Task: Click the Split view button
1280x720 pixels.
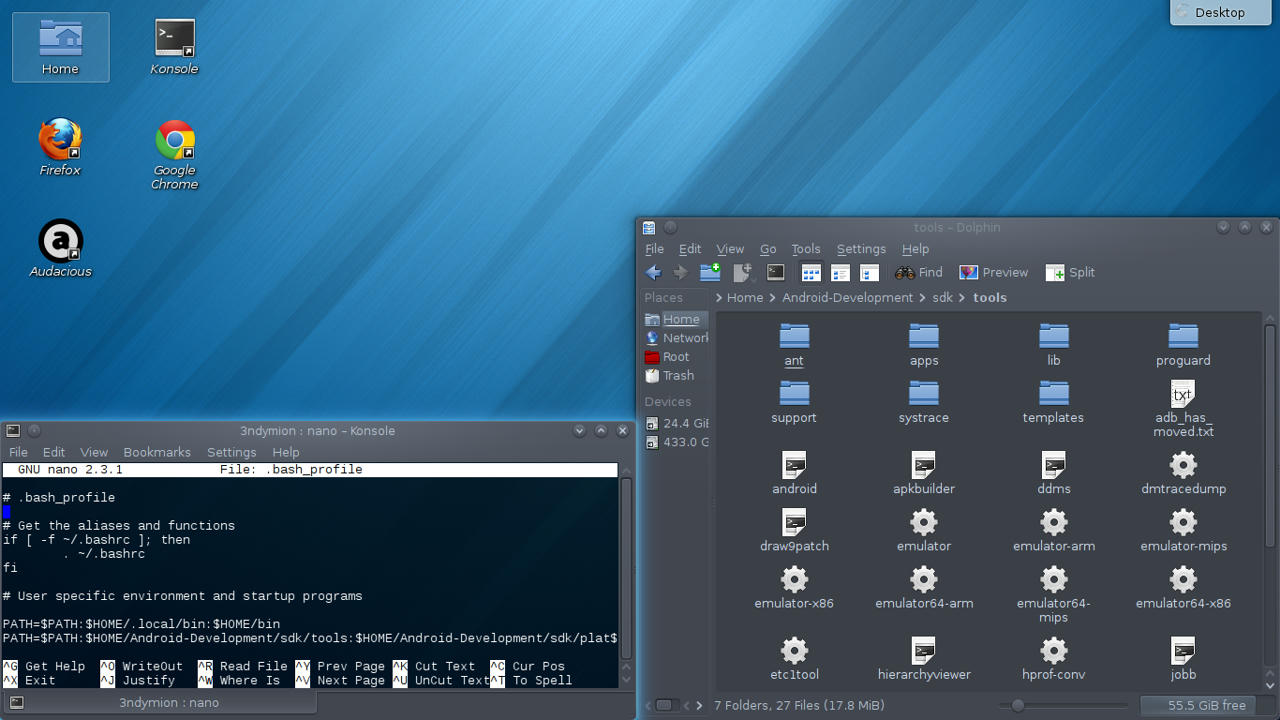Action: (x=1070, y=272)
